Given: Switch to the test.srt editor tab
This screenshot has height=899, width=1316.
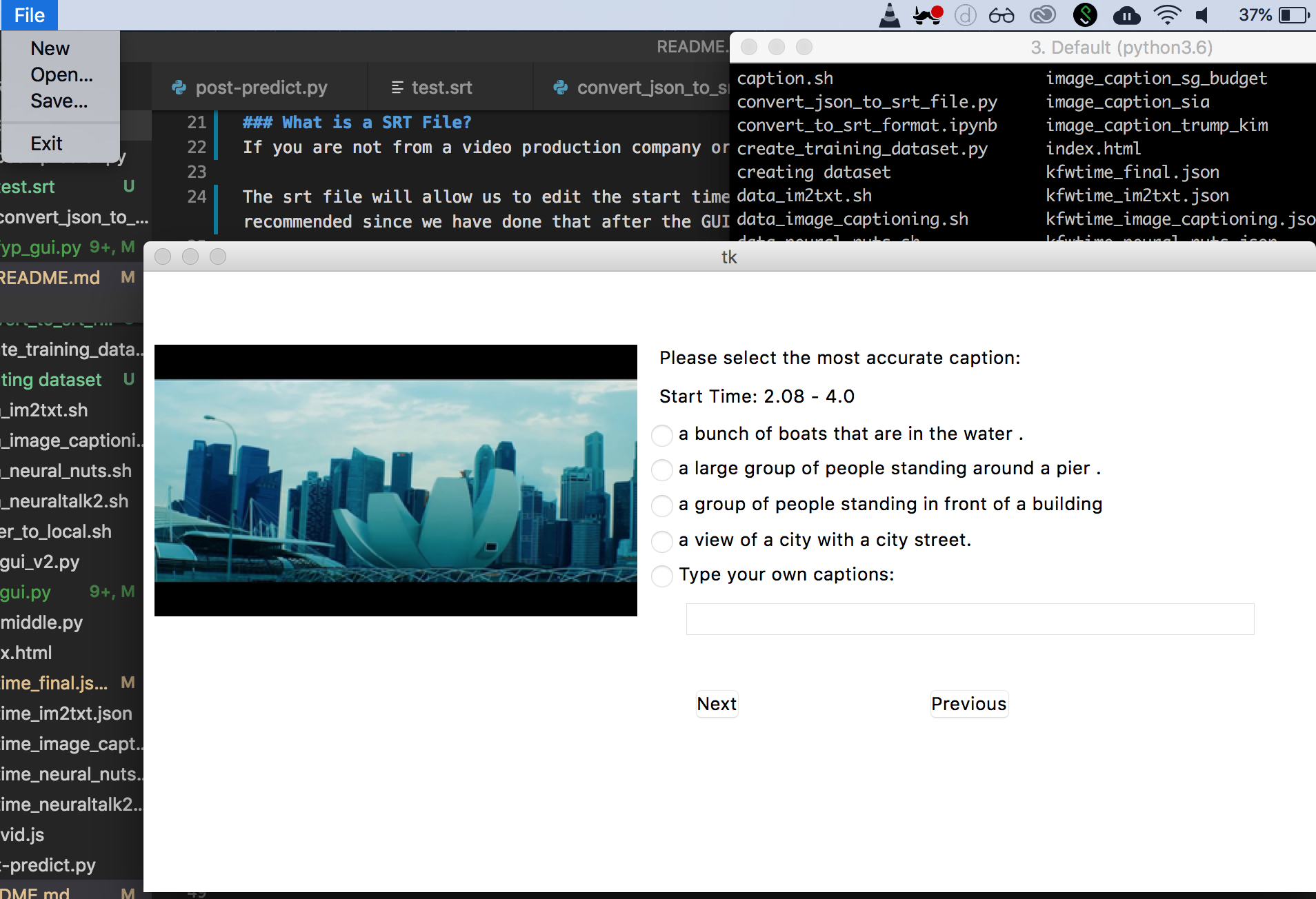Looking at the screenshot, I should 450,88.
